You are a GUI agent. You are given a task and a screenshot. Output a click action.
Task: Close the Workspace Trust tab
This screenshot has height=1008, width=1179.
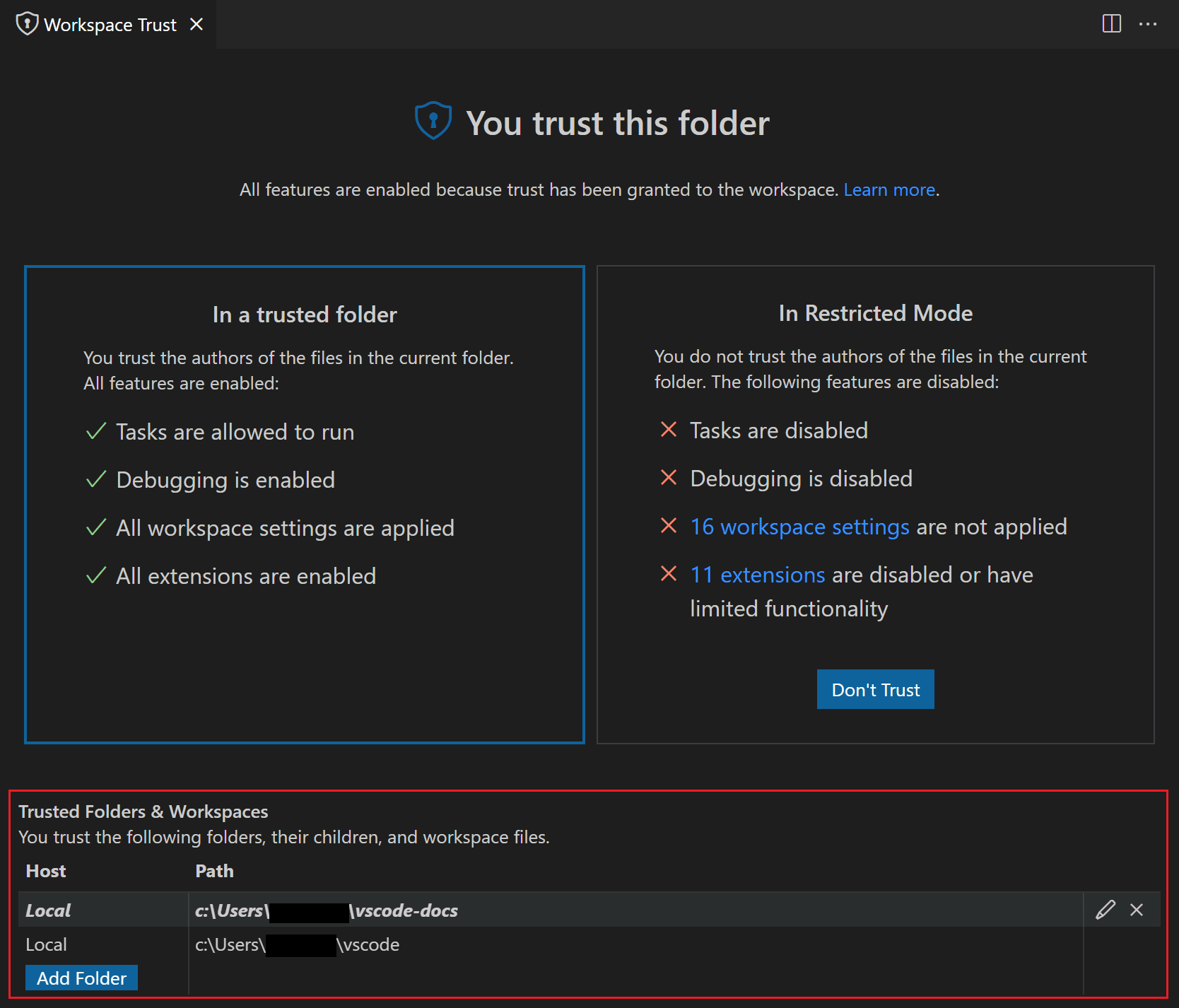coord(196,23)
